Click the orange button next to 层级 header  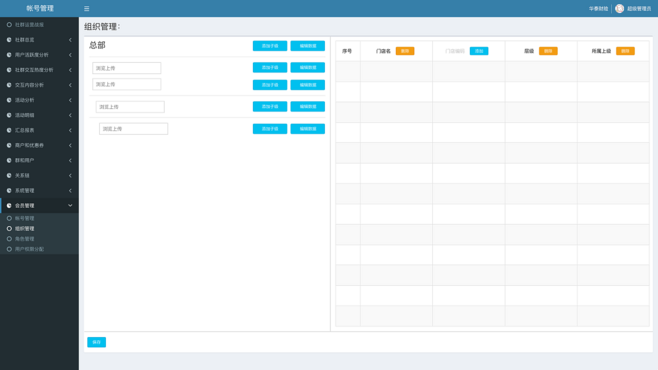tap(548, 51)
